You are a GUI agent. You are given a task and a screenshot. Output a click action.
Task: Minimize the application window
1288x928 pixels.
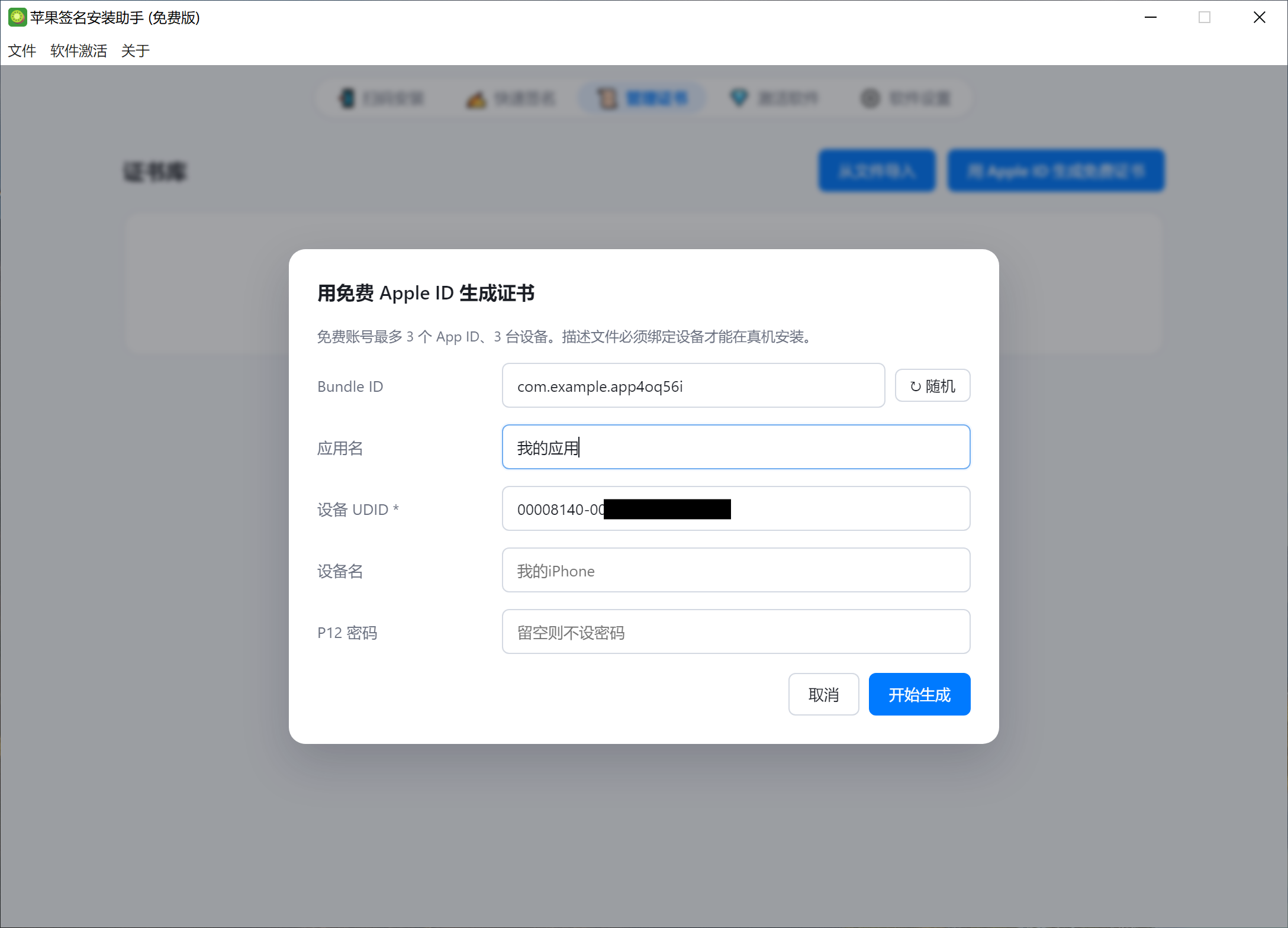coord(1150,17)
